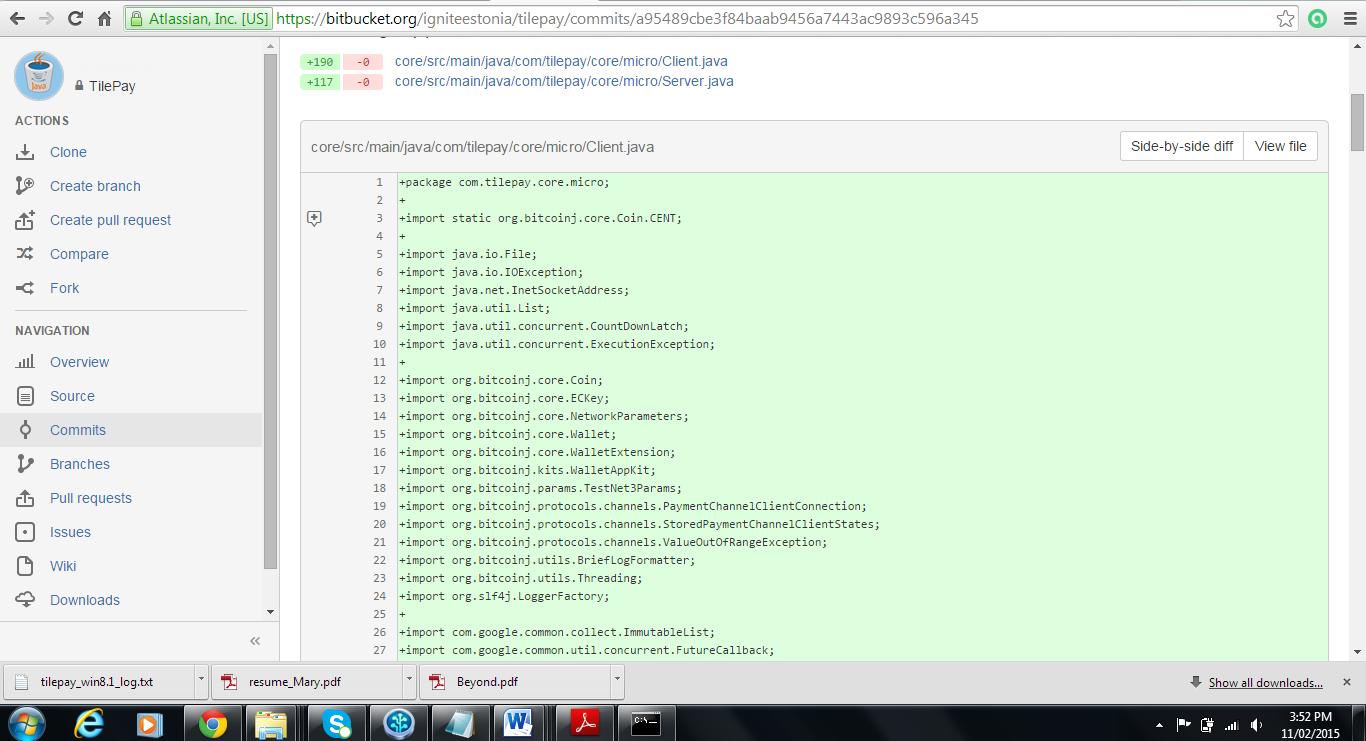Image resolution: width=1366 pixels, height=741 pixels.
Task: Click the Fork icon
Action: click(x=26, y=288)
